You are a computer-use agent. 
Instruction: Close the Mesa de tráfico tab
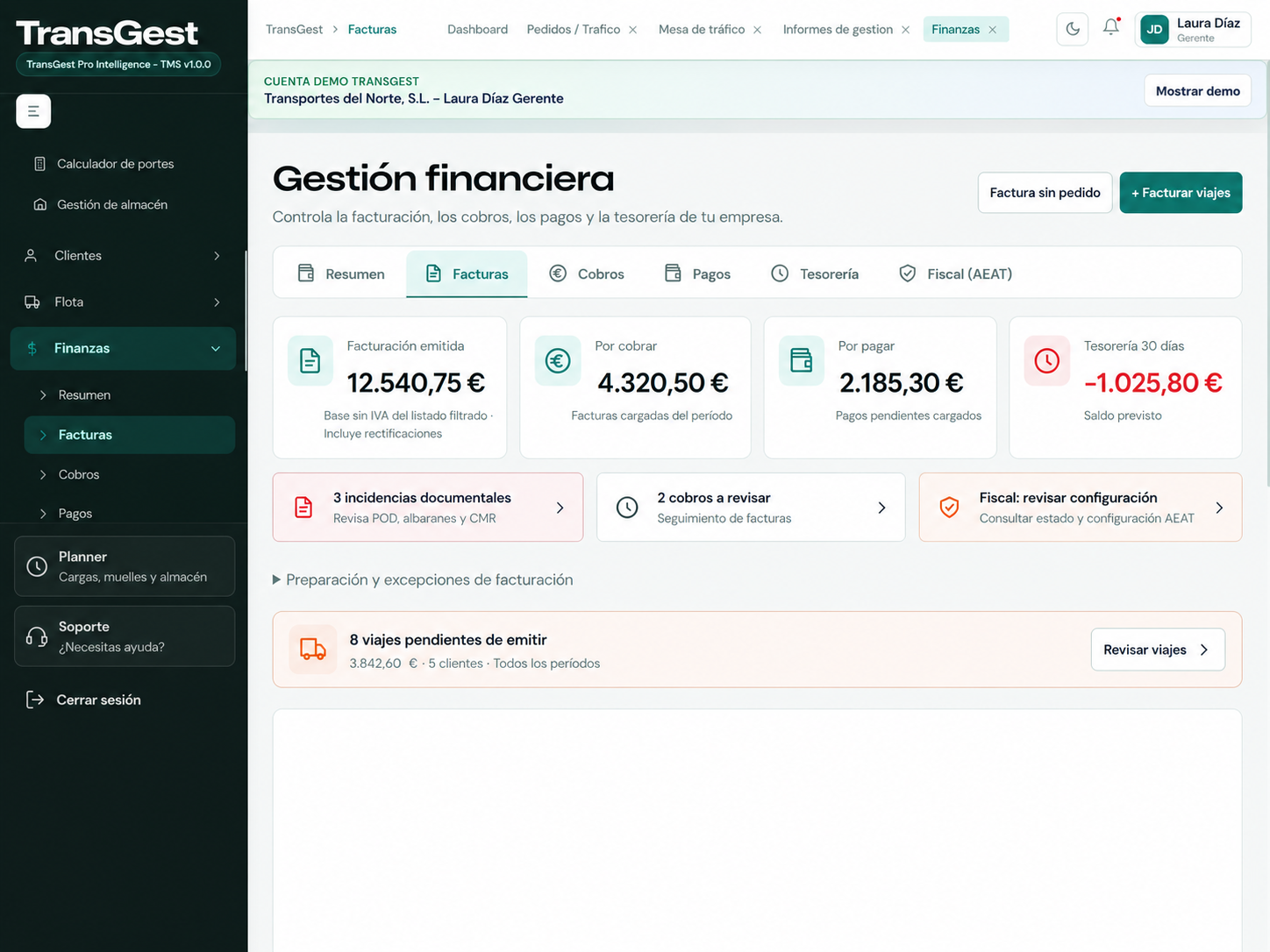coord(757,30)
